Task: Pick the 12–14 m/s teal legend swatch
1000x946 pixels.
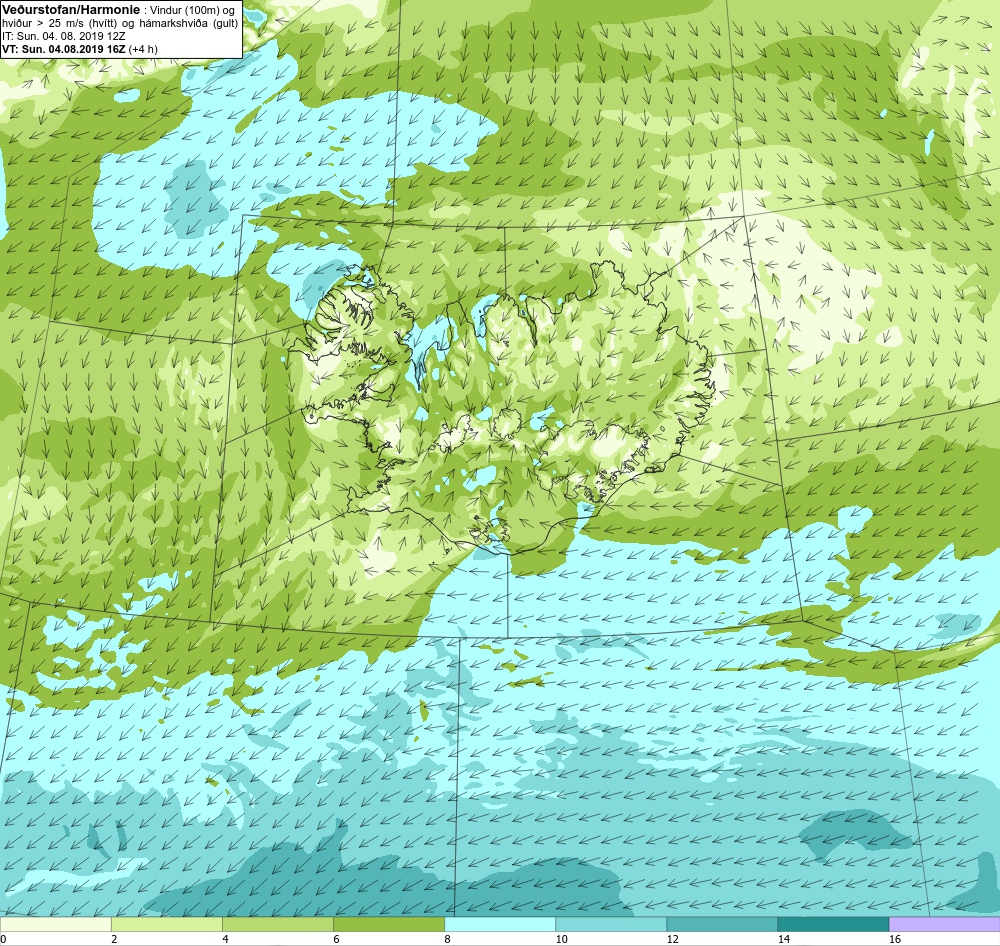Action: (722, 924)
